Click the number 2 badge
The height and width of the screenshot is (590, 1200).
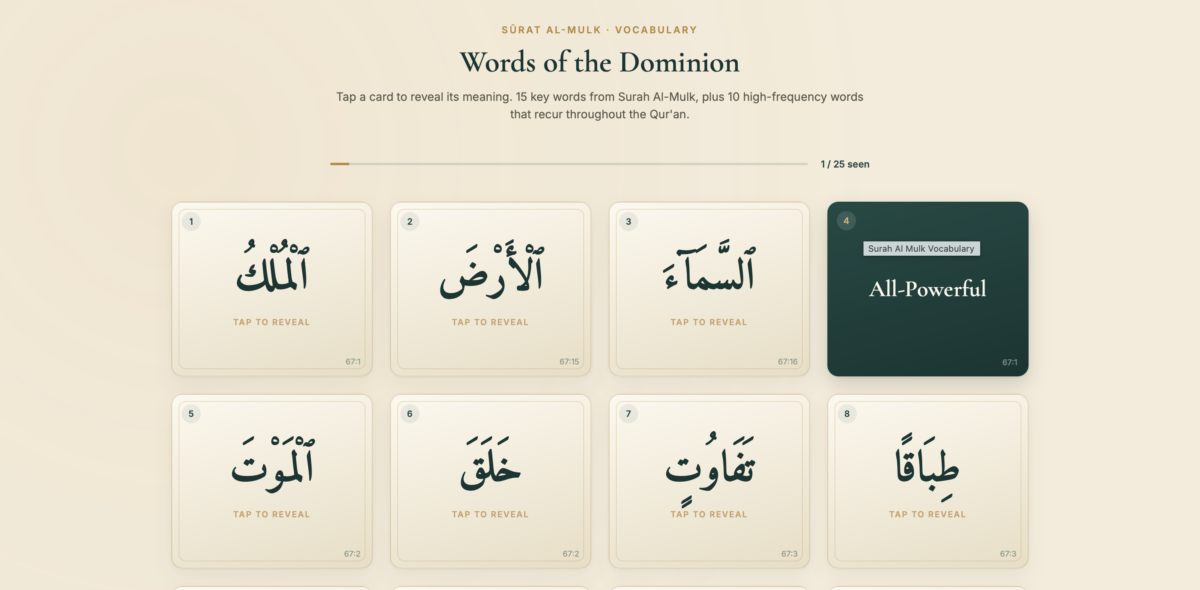click(410, 221)
